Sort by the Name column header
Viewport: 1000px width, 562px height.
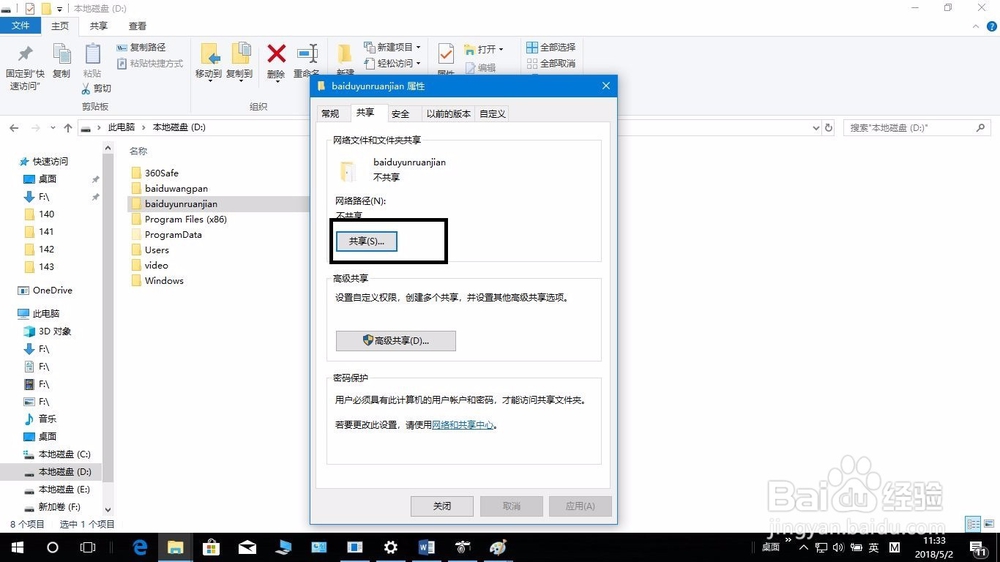[x=138, y=151]
